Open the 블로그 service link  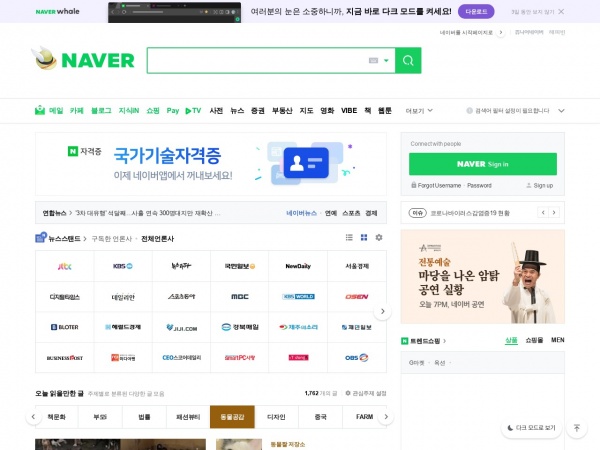point(101,111)
